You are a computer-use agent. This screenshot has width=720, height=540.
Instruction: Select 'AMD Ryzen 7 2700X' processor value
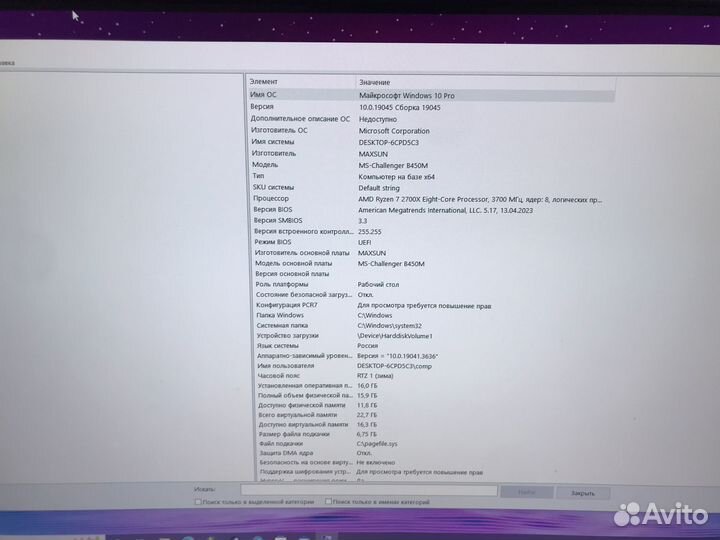[x=480, y=200]
